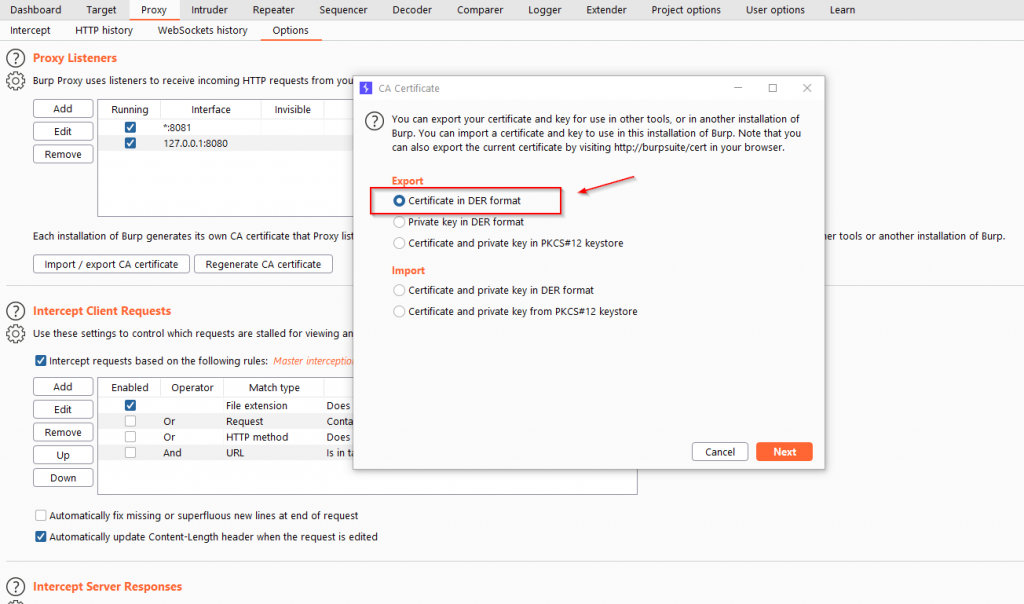Open the Sequencer tab
The image size is (1024, 604).
[344, 10]
